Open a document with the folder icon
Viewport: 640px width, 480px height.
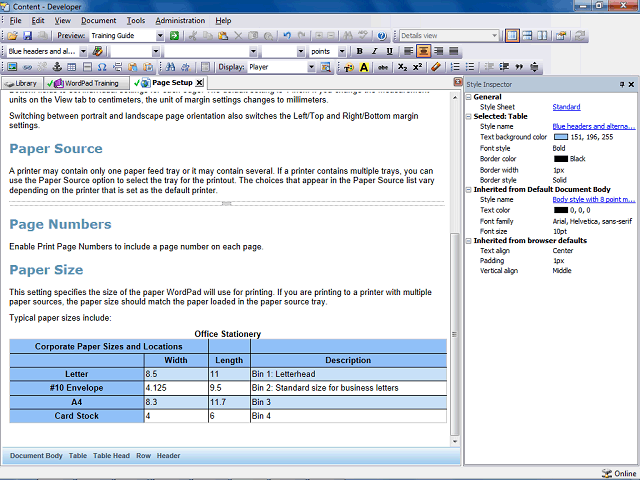pyautogui.click(x=12, y=36)
